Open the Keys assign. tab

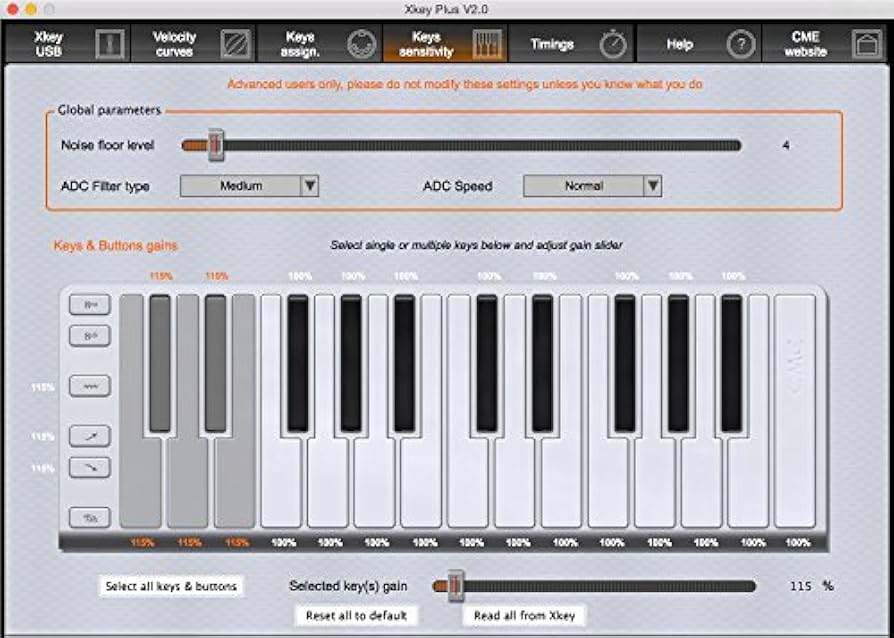320,44
